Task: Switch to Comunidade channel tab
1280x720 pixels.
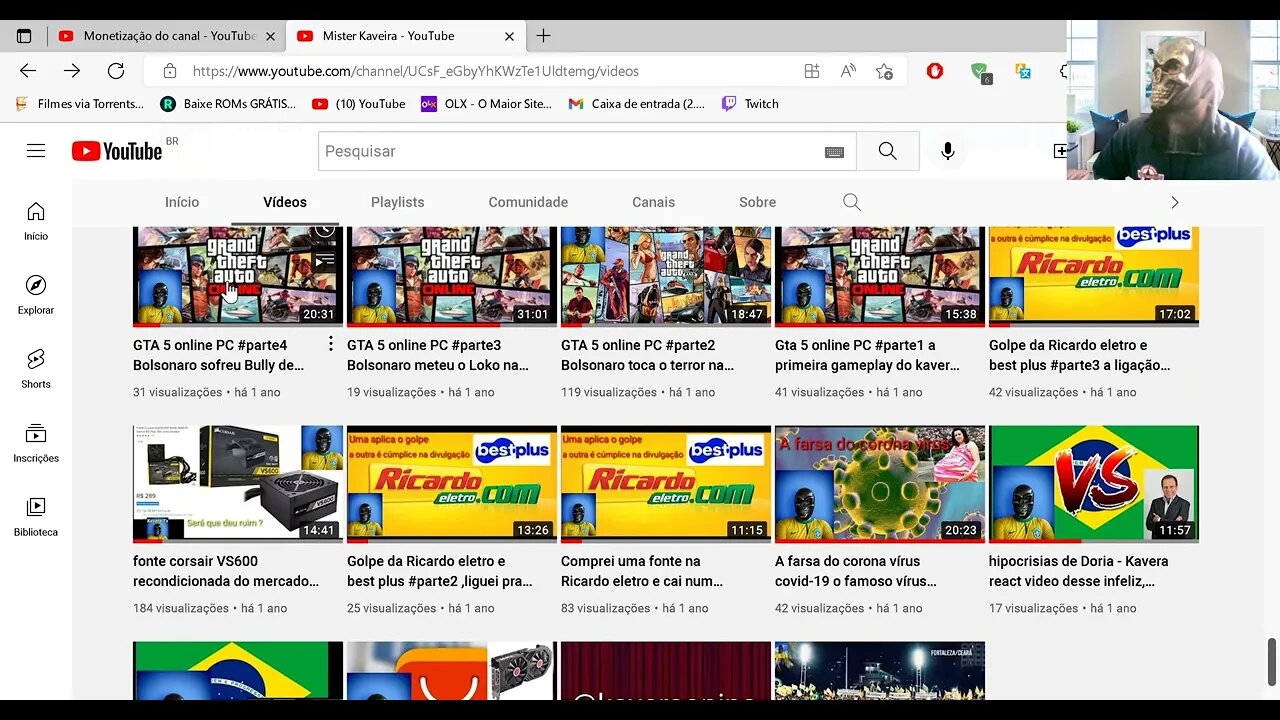Action: click(528, 202)
